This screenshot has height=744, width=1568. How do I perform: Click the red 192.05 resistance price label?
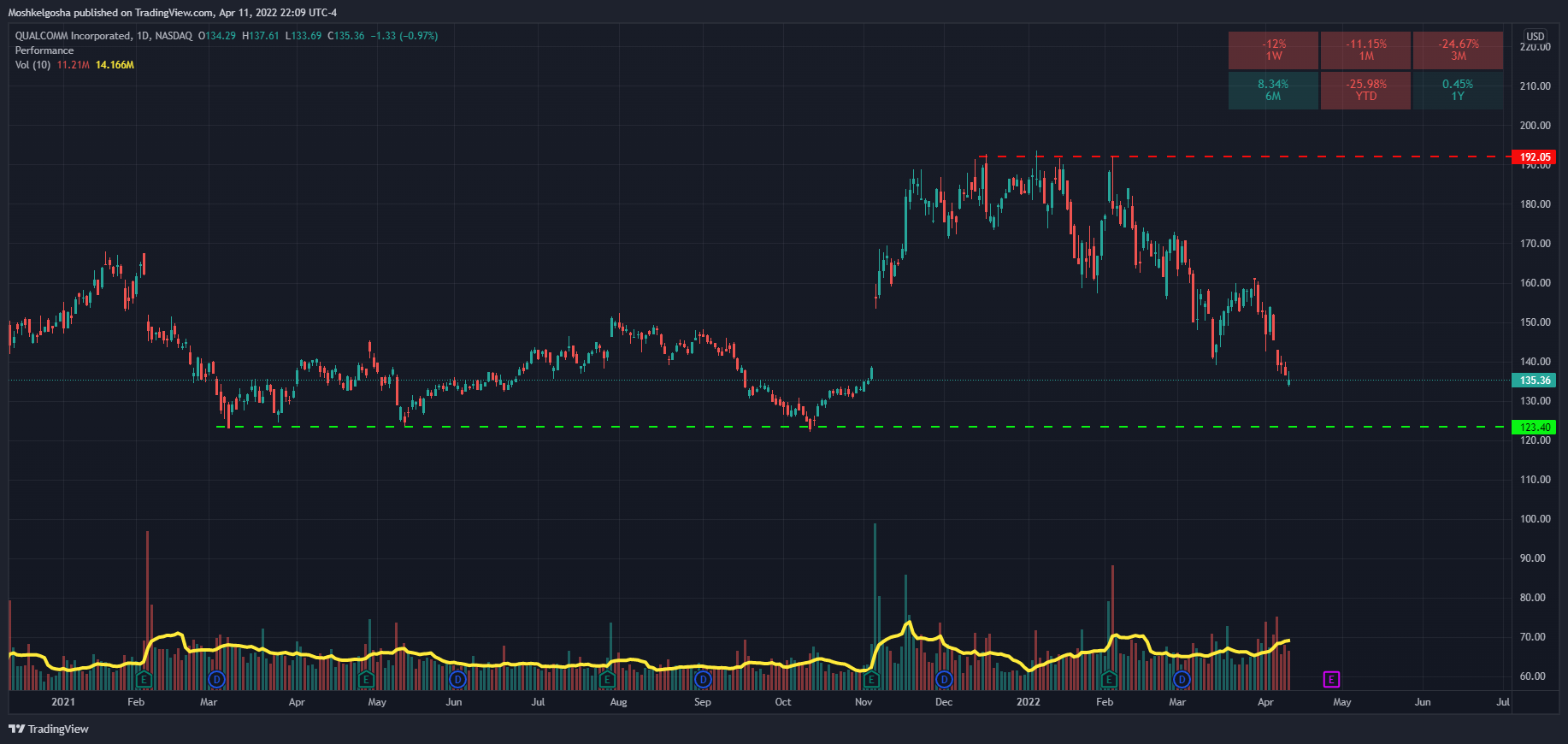point(1535,157)
